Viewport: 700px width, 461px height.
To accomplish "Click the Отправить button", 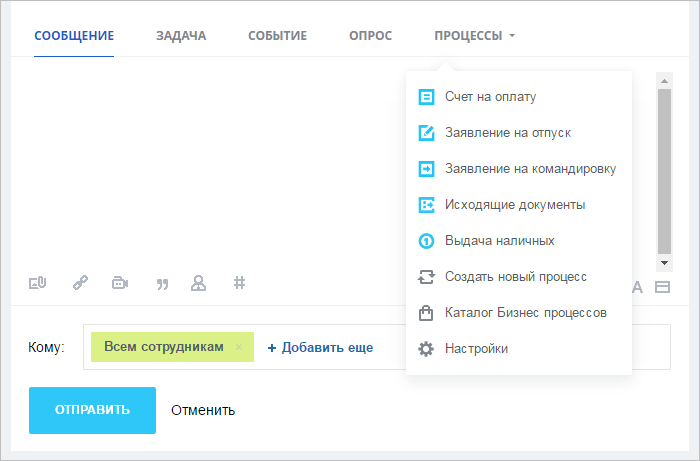I will [x=92, y=410].
